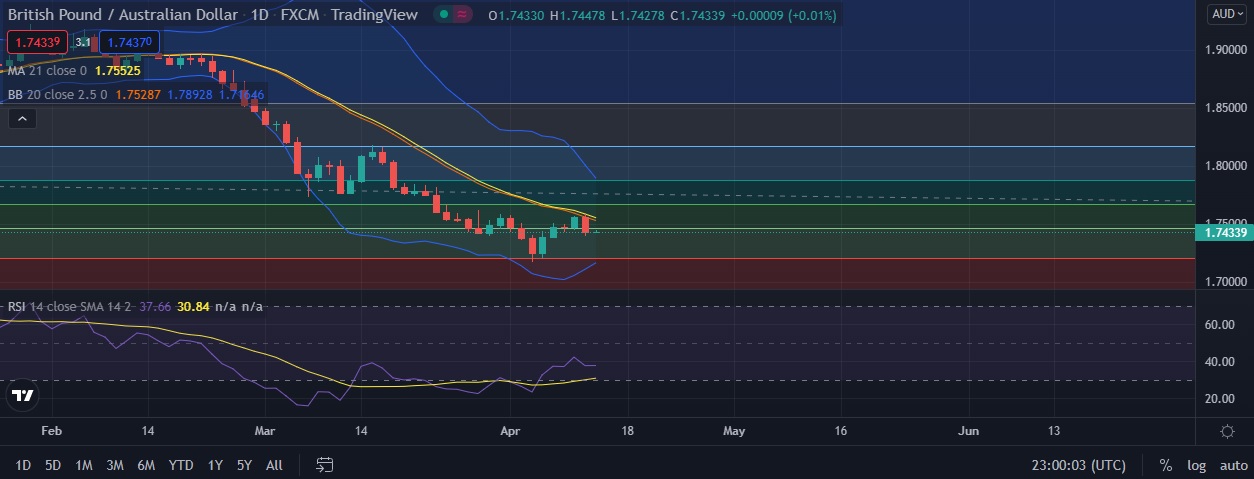Click the 1.80000 price axis label
Viewport: 1254px width, 479px height.
[1224, 166]
